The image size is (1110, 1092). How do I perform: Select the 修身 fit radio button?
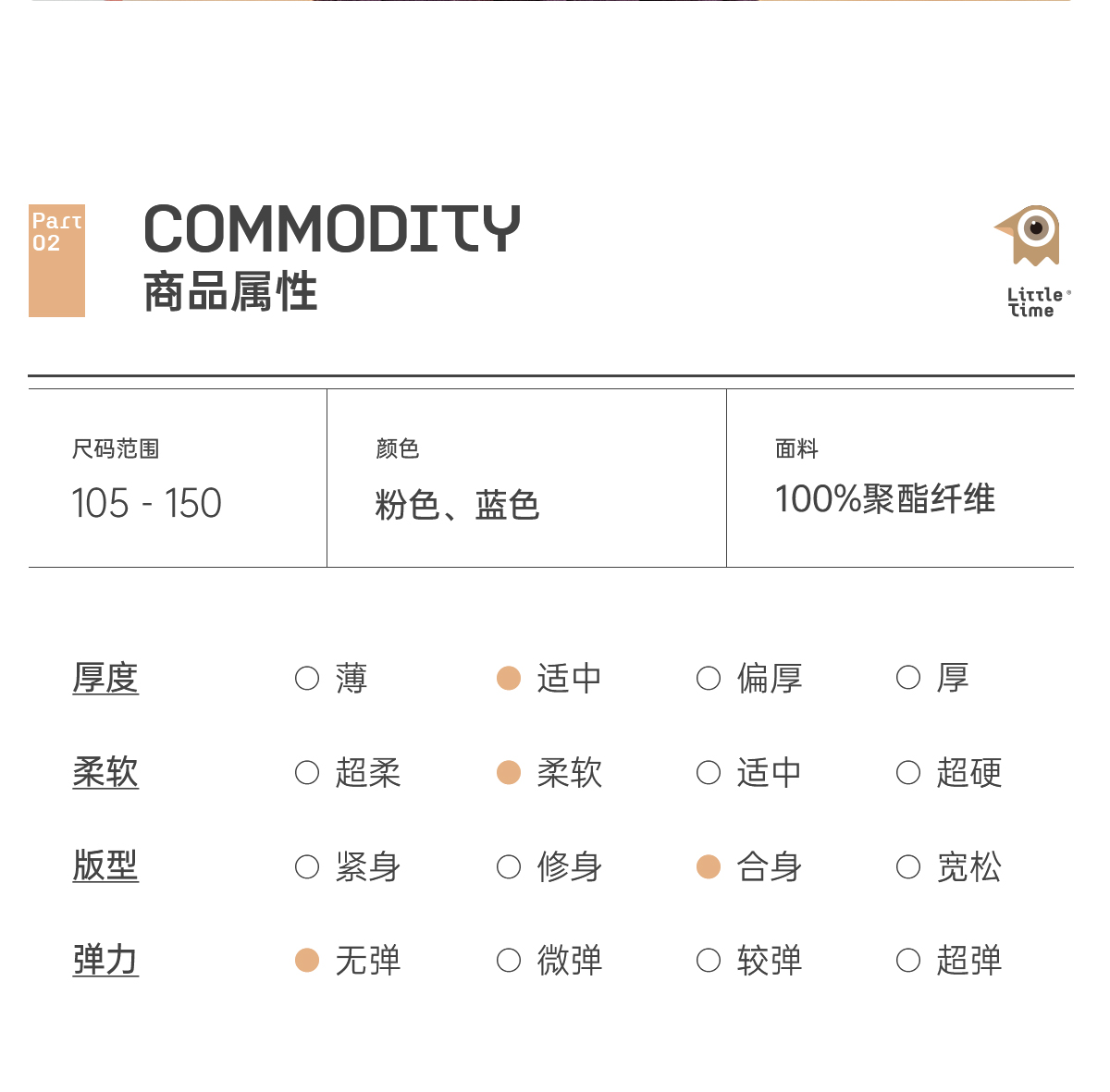[509, 867]
